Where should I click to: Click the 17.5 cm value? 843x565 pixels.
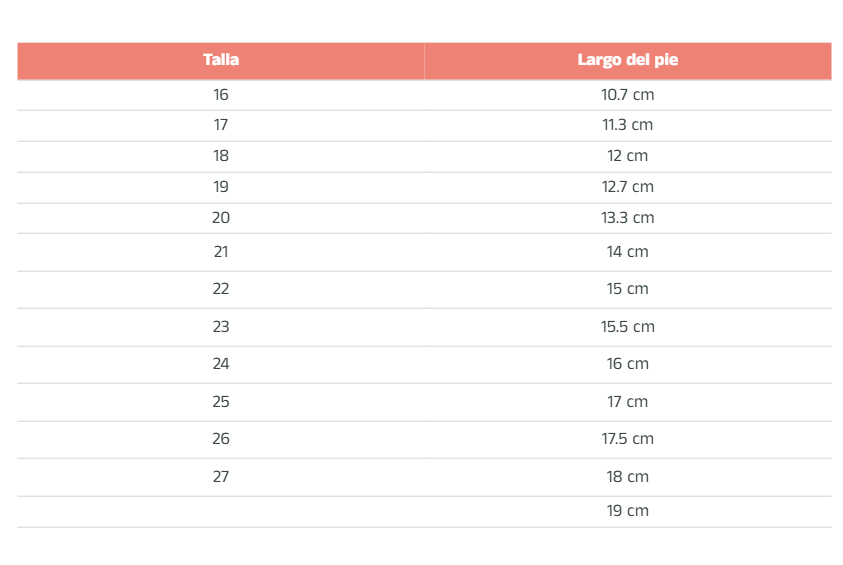coord(627,439)
